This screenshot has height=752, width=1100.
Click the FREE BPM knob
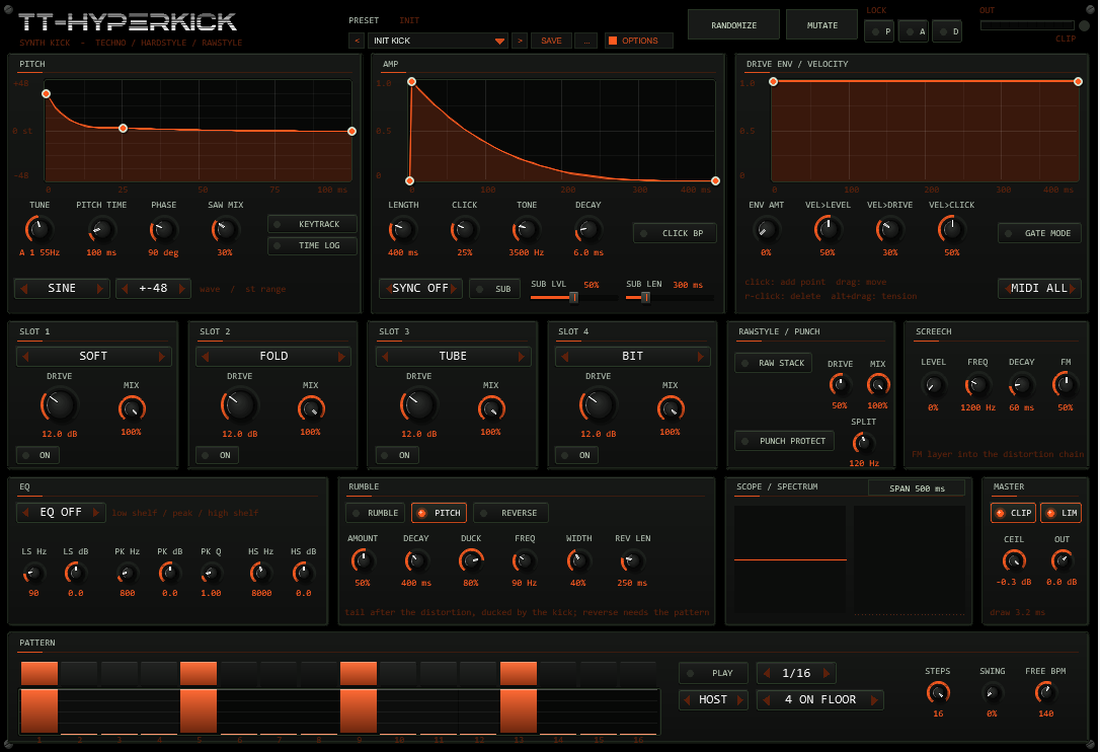pos(1045,694)
